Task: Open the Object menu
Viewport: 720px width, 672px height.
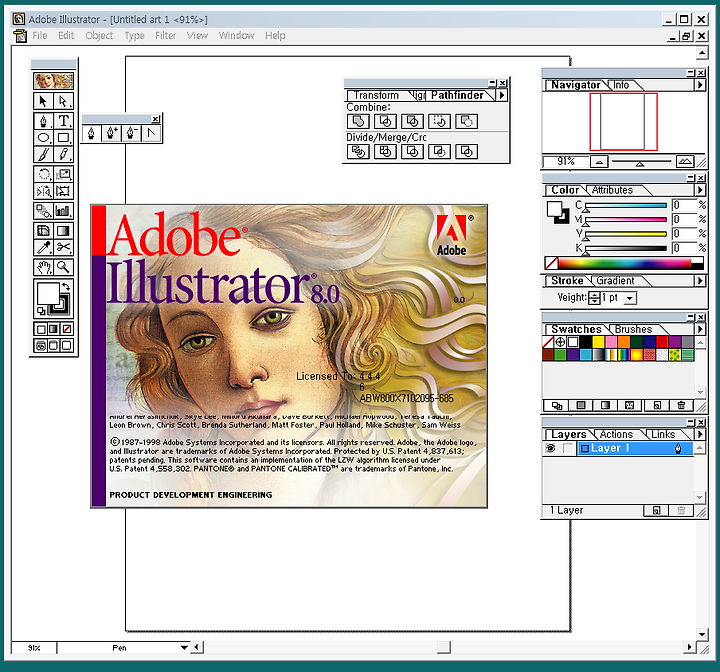Action: [x=99, y=35]
